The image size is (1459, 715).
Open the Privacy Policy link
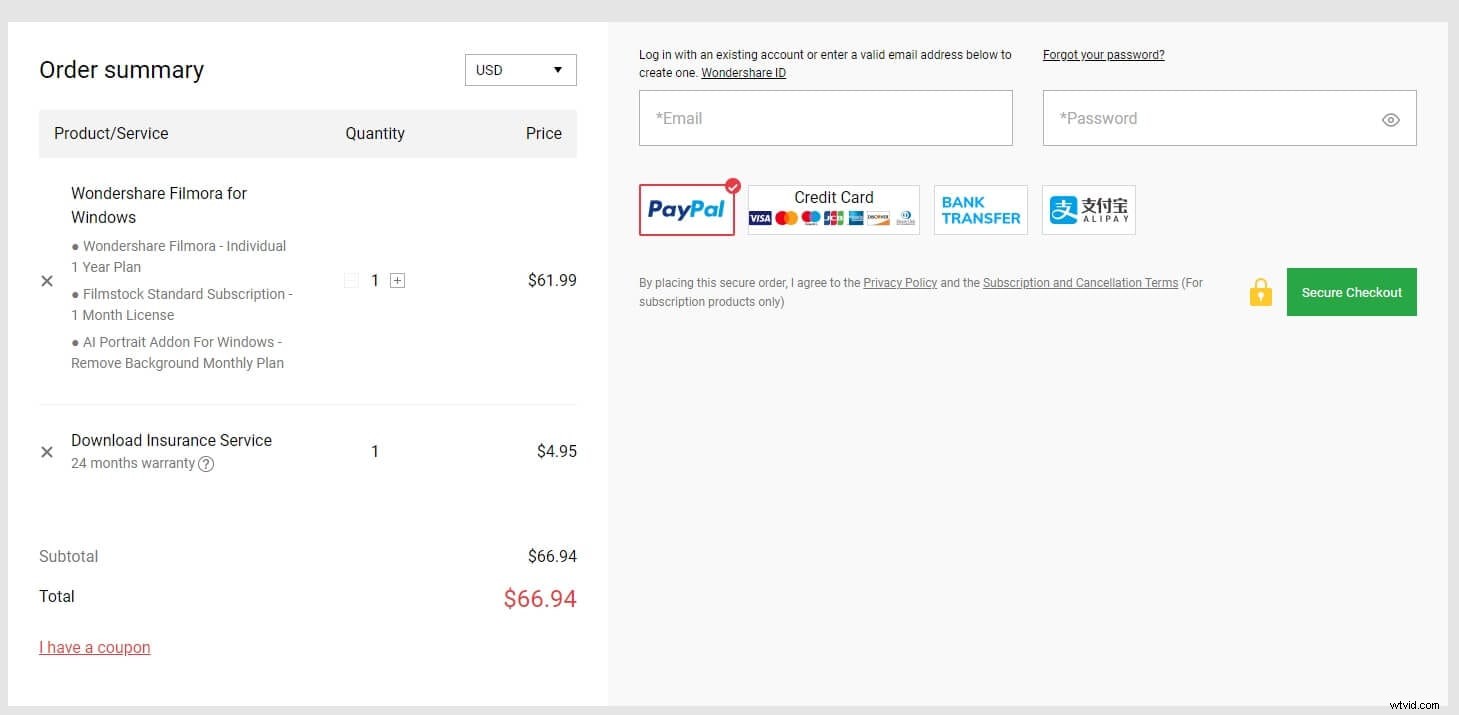click(900, 283)
